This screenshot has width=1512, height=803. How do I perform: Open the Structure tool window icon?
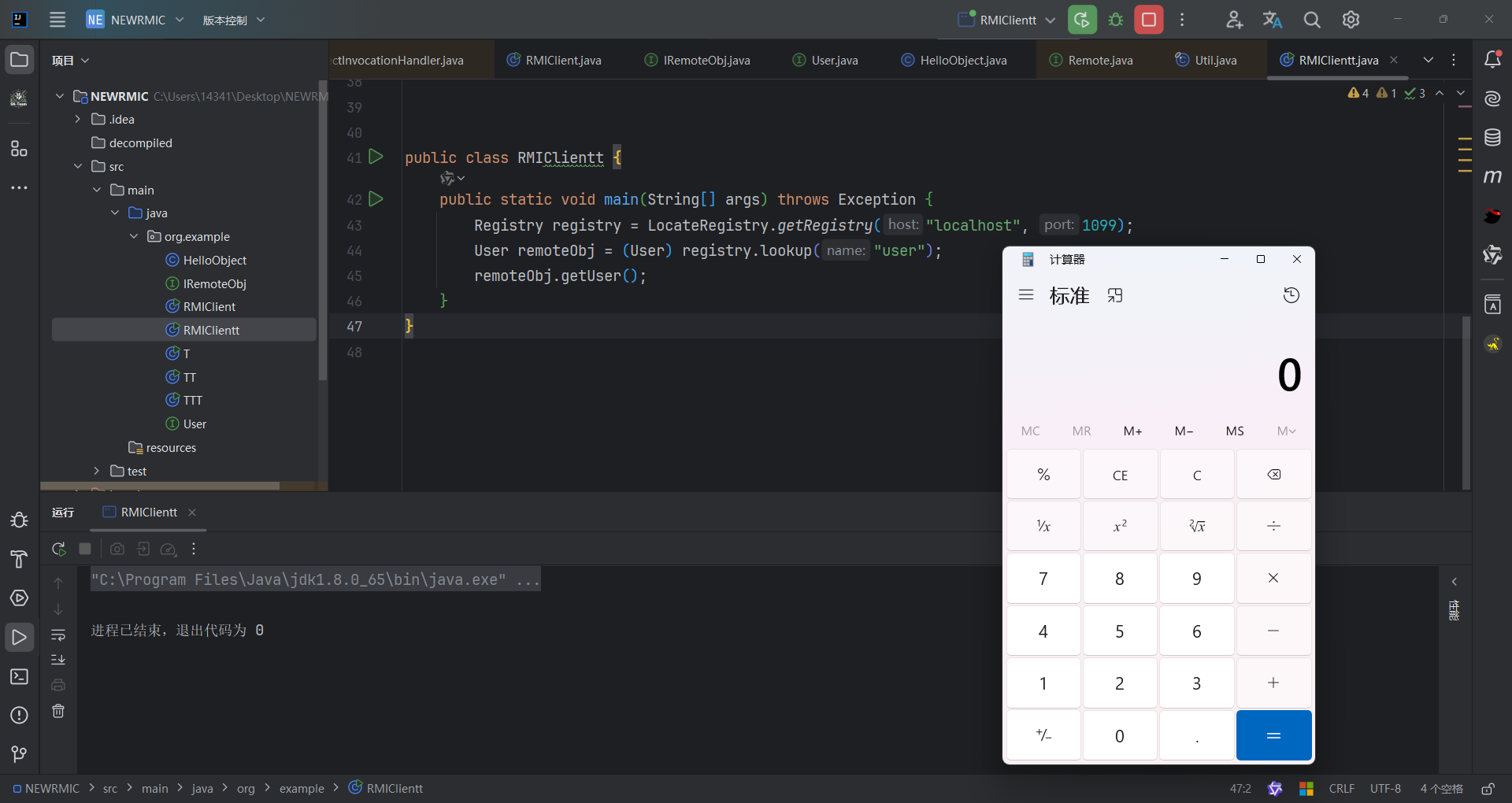pos(20,149)
